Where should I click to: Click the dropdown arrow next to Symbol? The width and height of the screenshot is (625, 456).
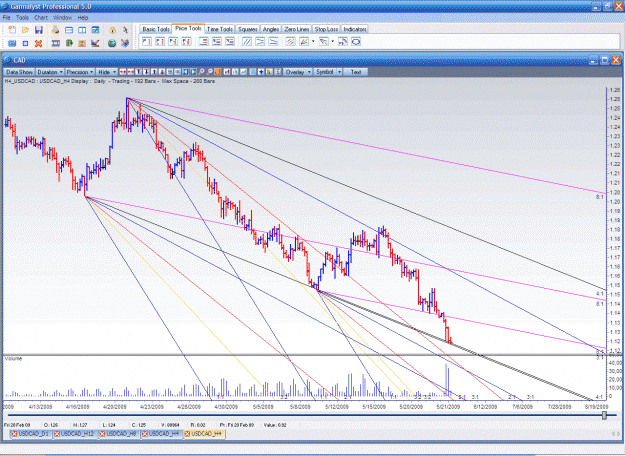(x=340, y=72)
